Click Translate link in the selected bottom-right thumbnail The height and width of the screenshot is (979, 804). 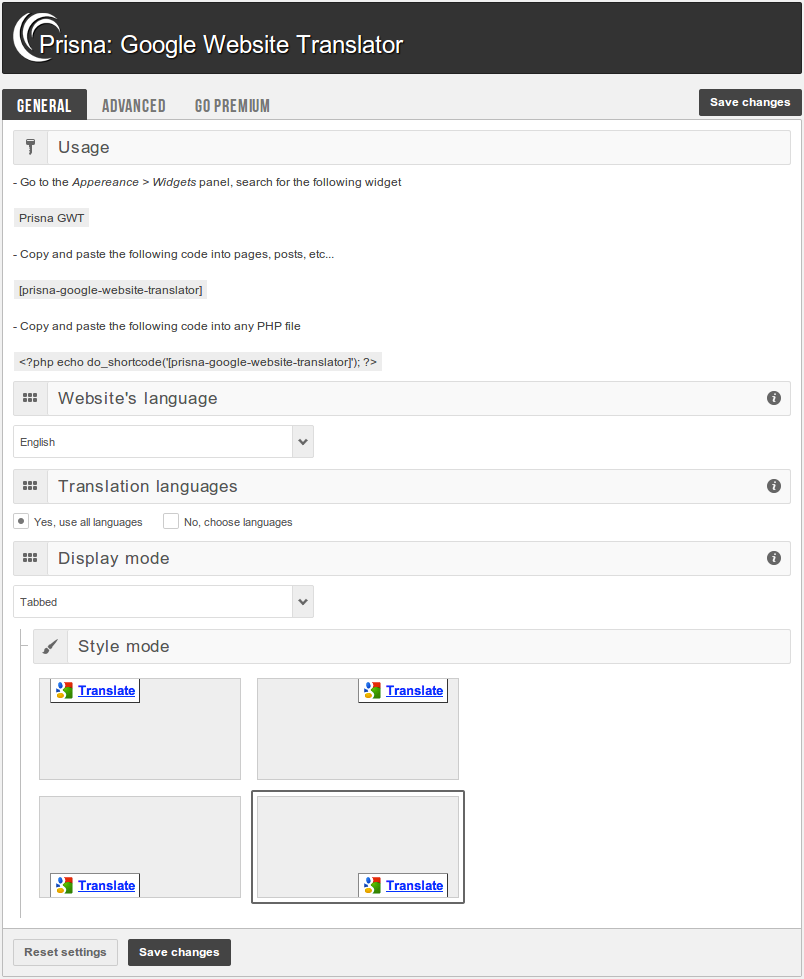[414, 885]
